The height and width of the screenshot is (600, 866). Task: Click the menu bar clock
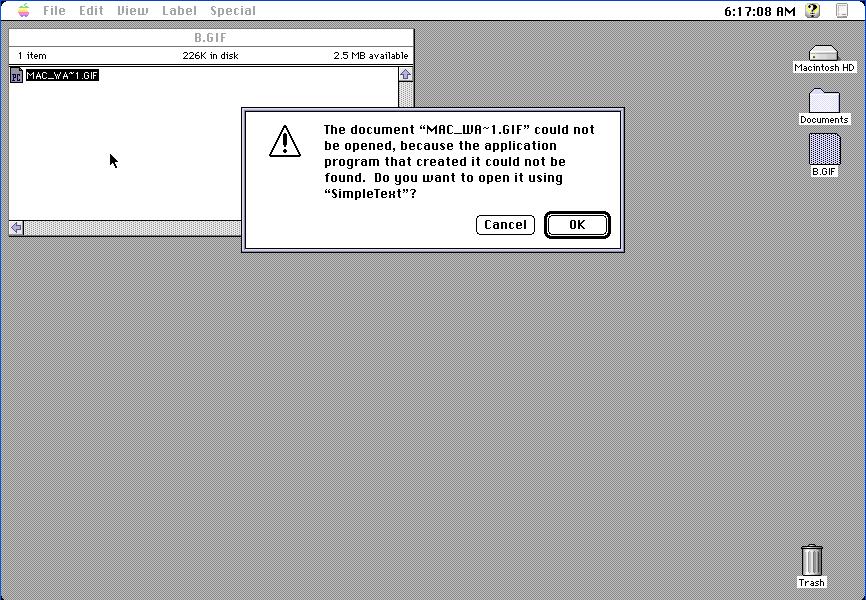760,11
